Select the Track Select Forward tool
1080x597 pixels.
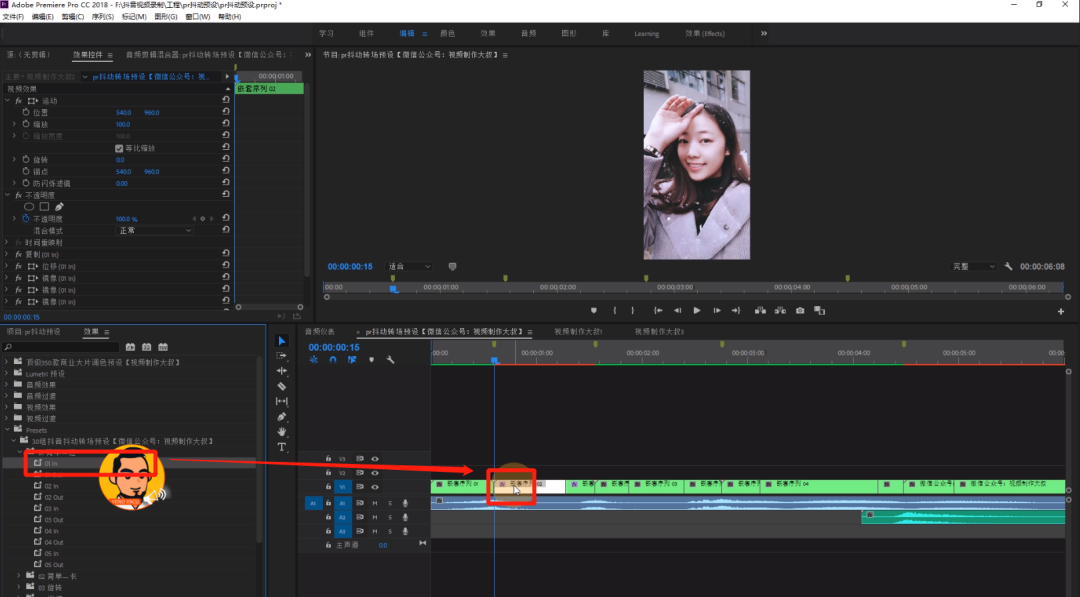pos(282,356)
